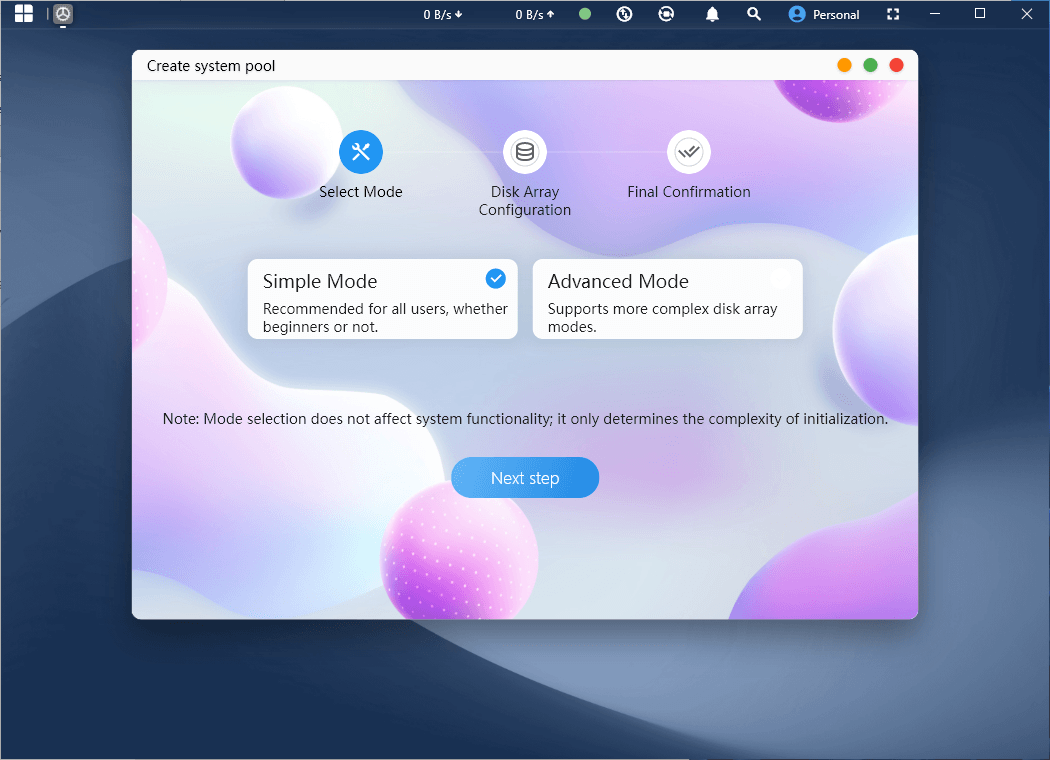Open the sync refresh icon
The width and height of the screenshot is (1050, 760).
pyautogui.click(x=666, y=13)
